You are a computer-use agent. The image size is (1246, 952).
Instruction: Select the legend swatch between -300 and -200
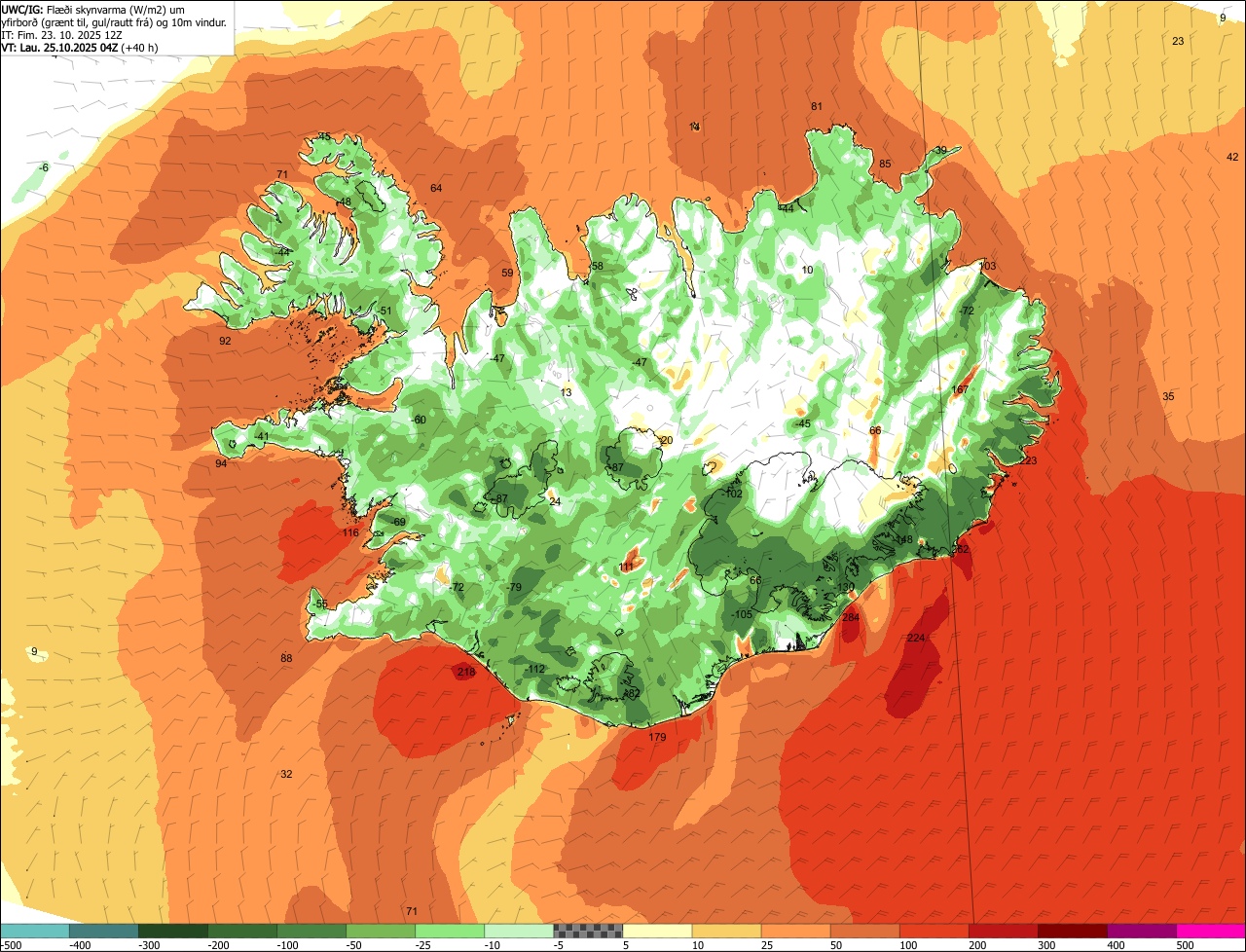[173, 931]
